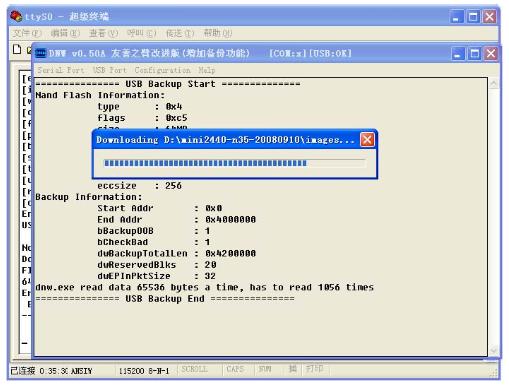Minimize the ttyS0 HyperTerminal window
The image size is (509, 386).
(x=456, y=17)
